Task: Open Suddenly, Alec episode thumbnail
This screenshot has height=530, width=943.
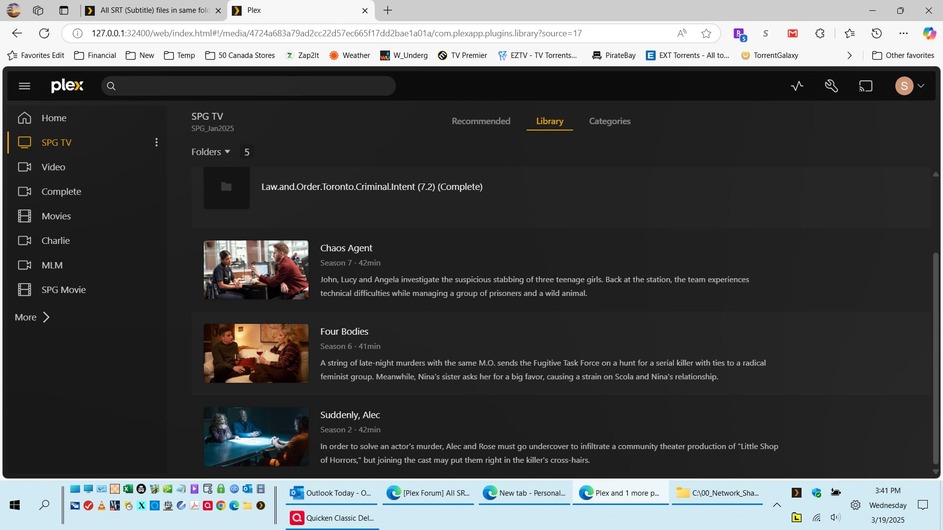Action: 256,437
